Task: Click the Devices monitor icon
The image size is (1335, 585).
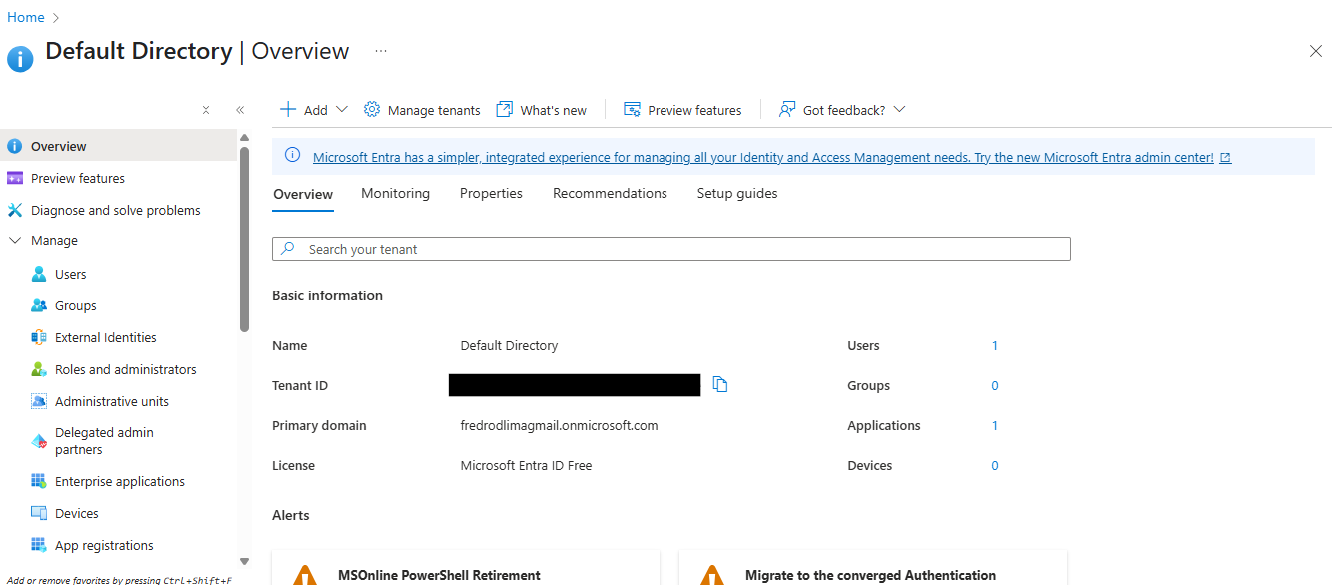Action: (39, 513)
